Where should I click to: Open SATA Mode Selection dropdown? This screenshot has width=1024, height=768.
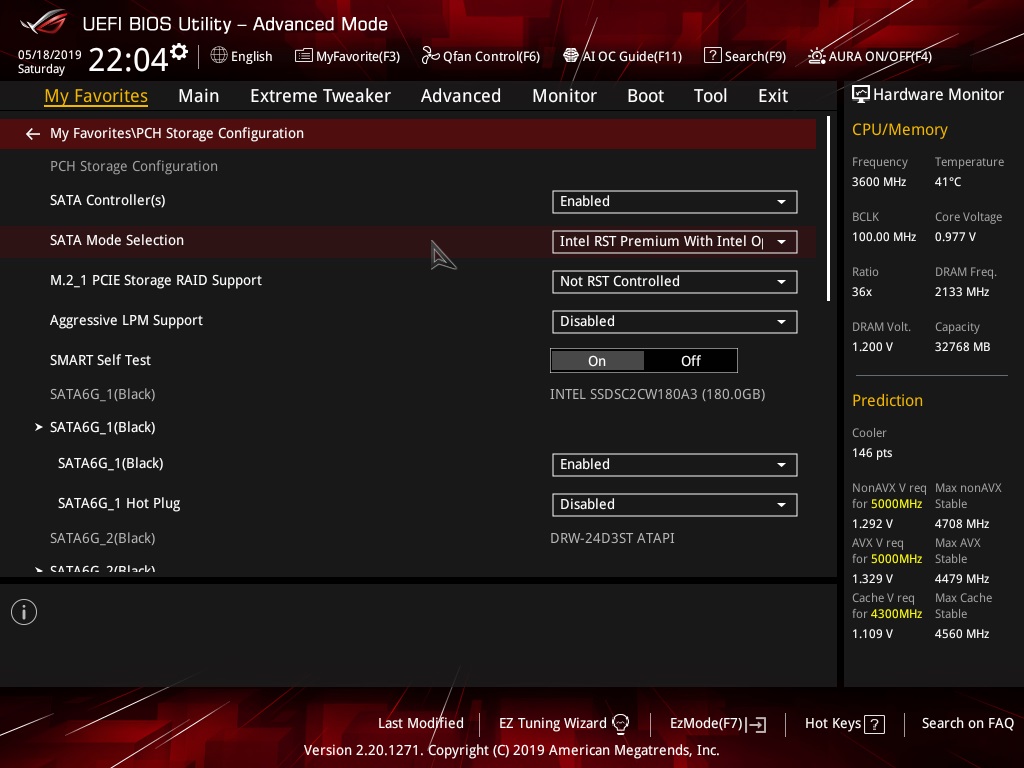tap(675, 242)
